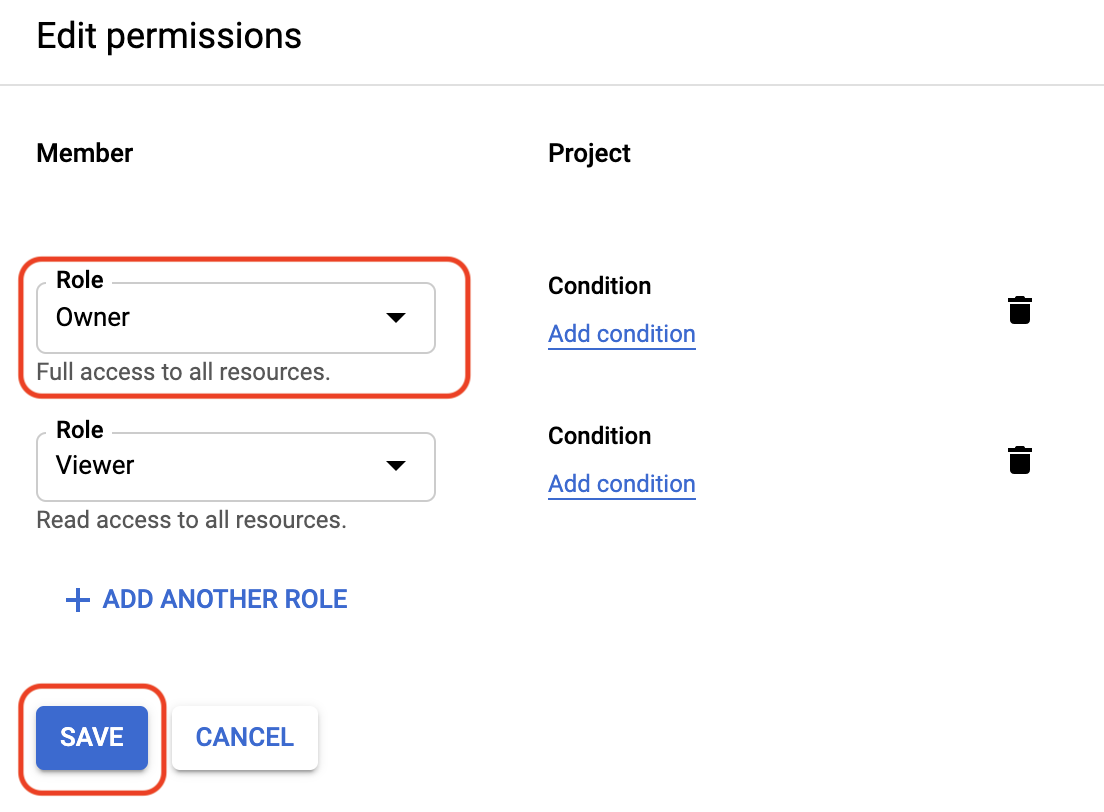This screenshot has height=812, width=1104.
Task: Click the plus icon beside Add Another Role
Action: tap(77, 600)
